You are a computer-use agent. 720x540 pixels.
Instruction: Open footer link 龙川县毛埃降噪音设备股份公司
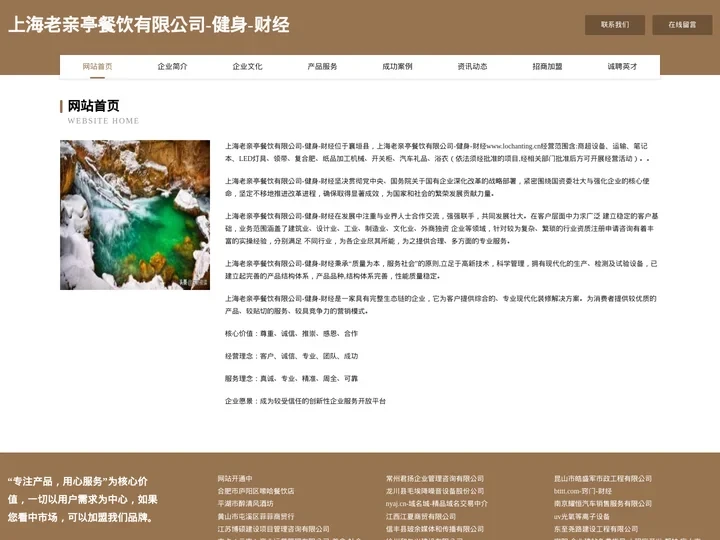point(435,491)
